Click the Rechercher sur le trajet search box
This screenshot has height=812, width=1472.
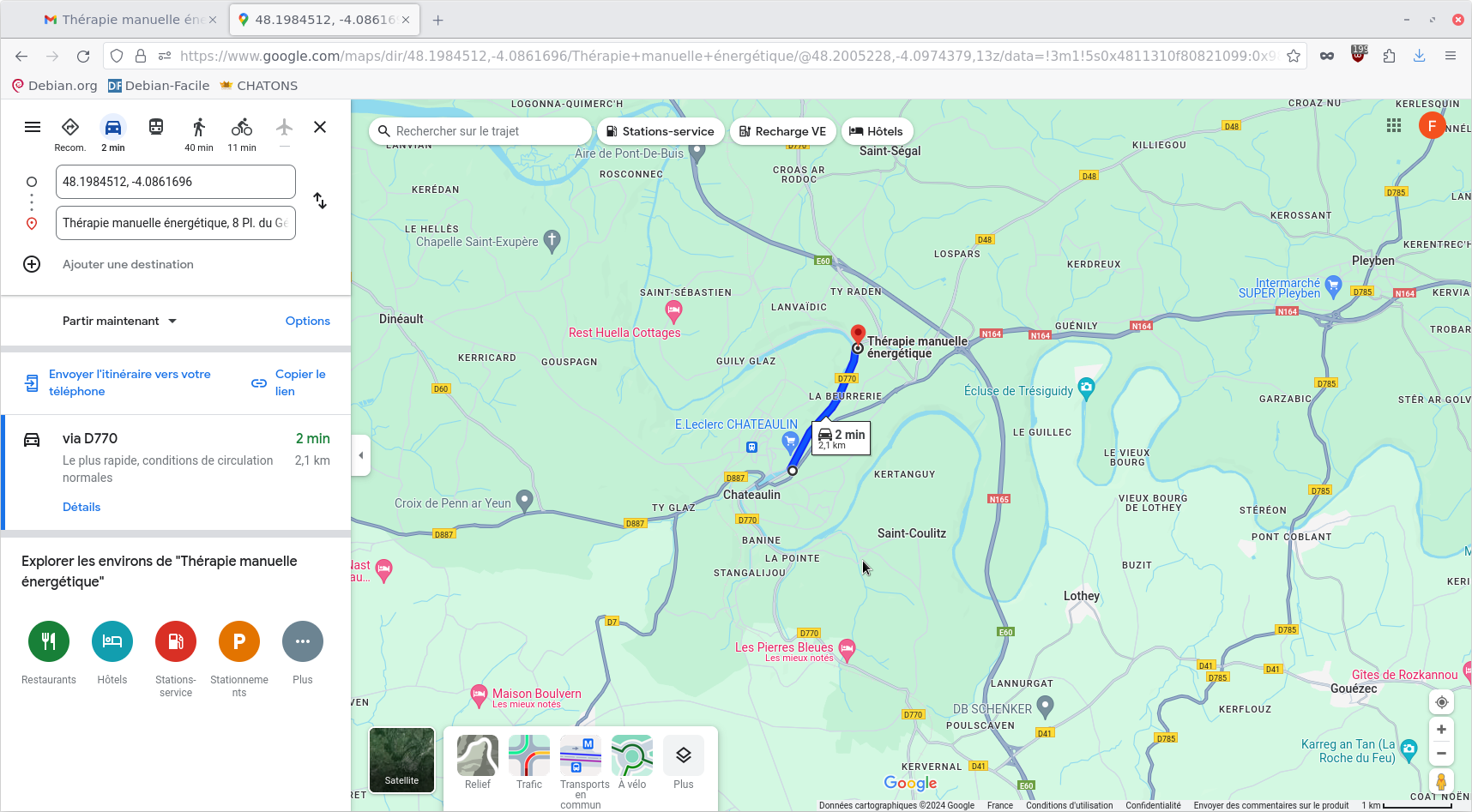(480, 131)
